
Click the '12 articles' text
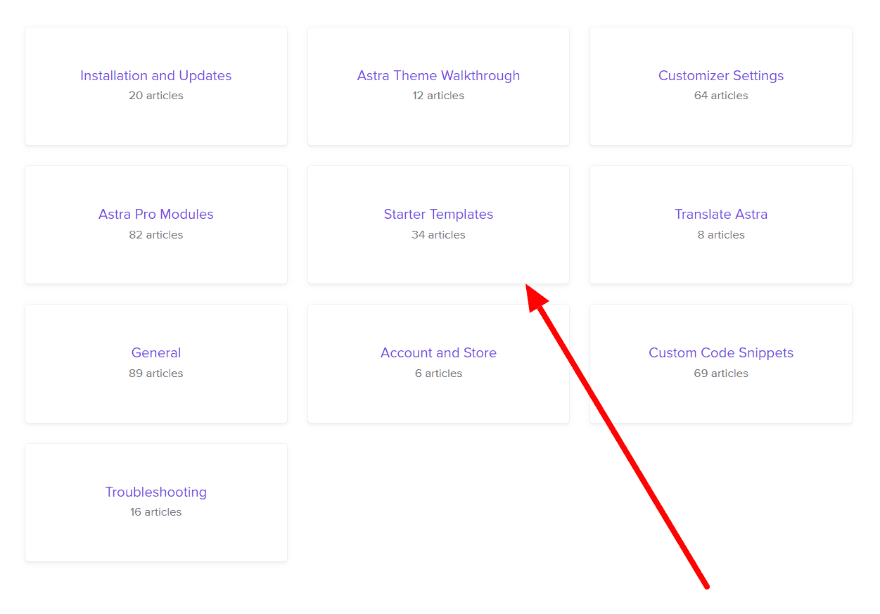coord(438,95)
